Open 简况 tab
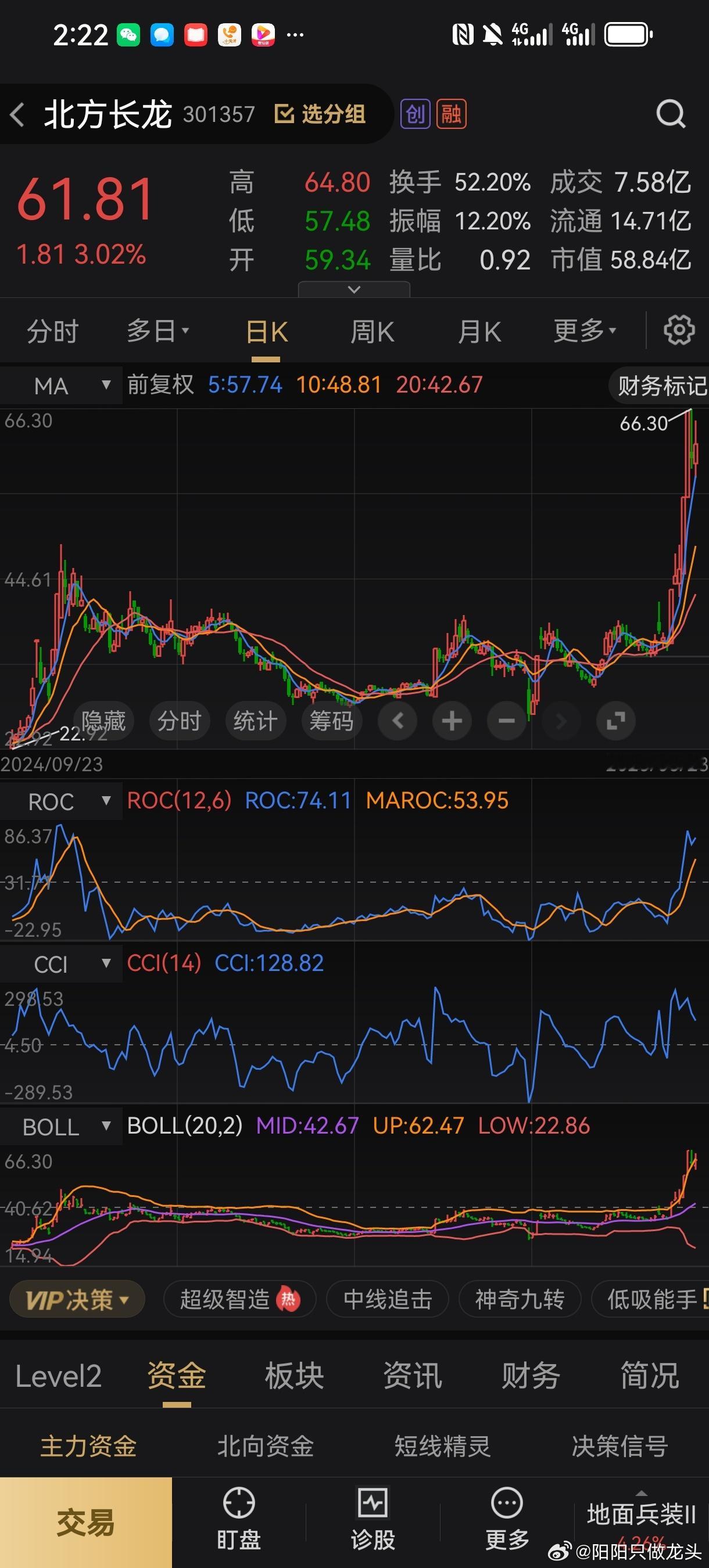 650,1376
